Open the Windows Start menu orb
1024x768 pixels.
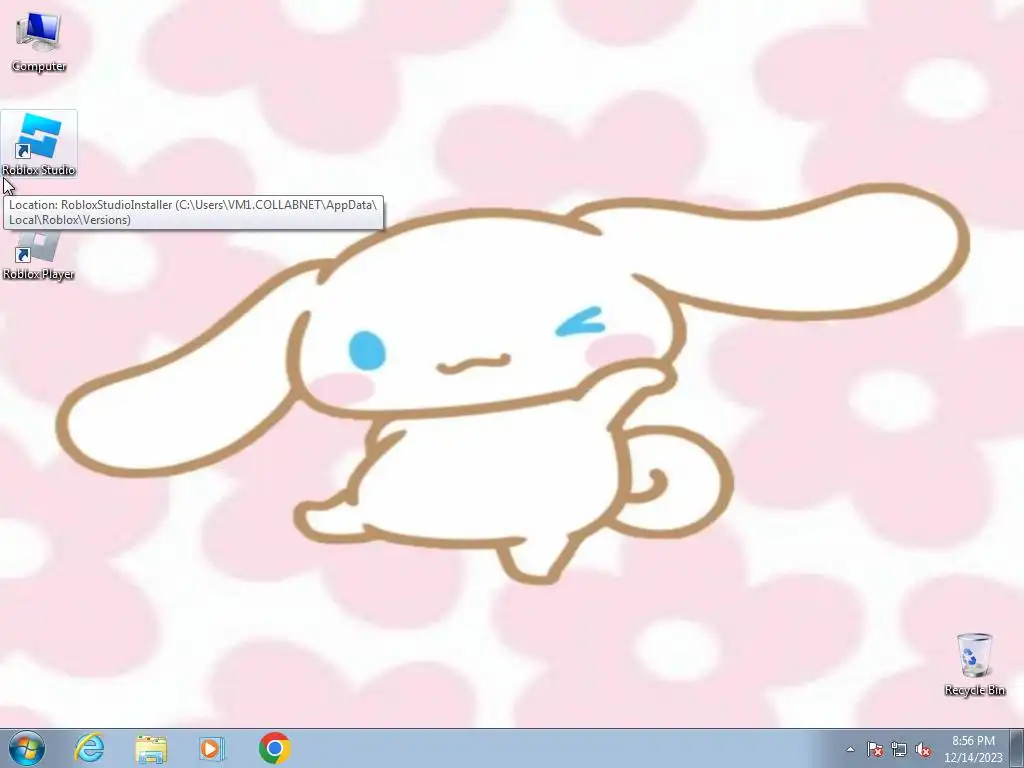coord(27,748)
